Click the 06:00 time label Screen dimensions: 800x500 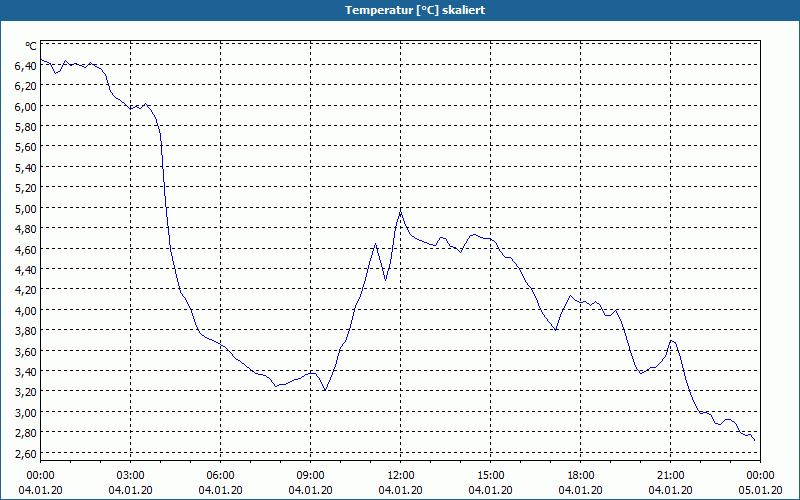click(220, 475)
